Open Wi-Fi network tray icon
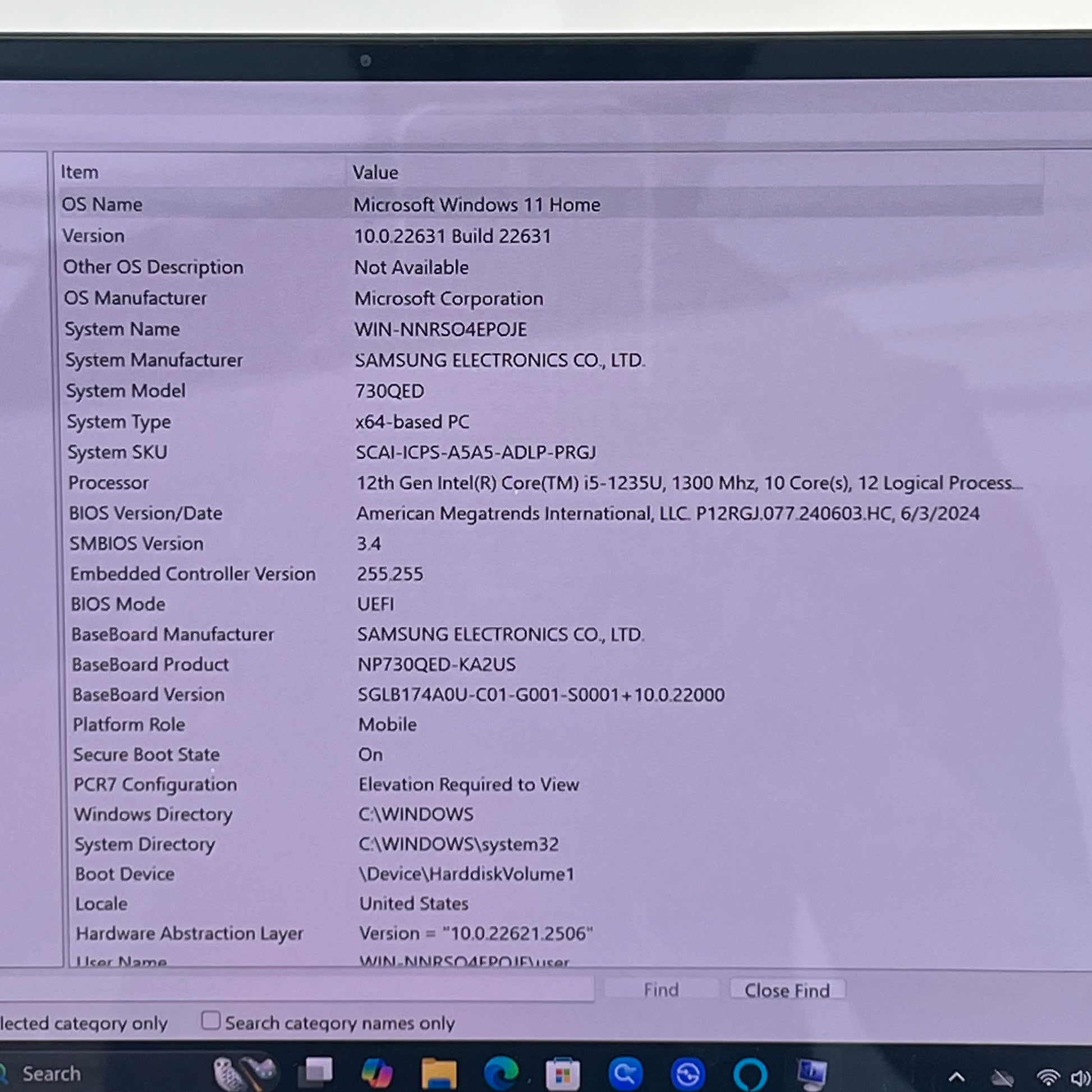The width and height of the screenshot is (1092, 1092). (1048, 1077)
